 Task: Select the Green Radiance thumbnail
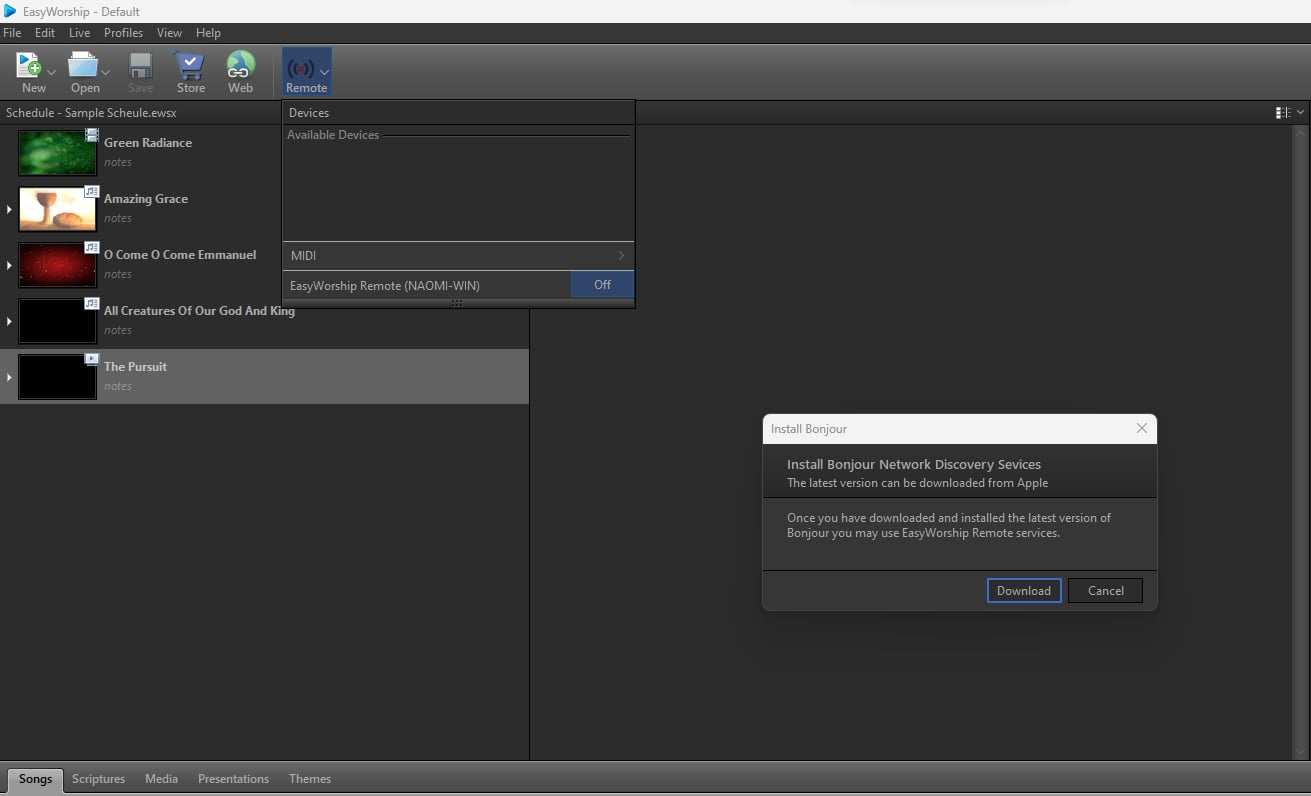tap(57, 153)
